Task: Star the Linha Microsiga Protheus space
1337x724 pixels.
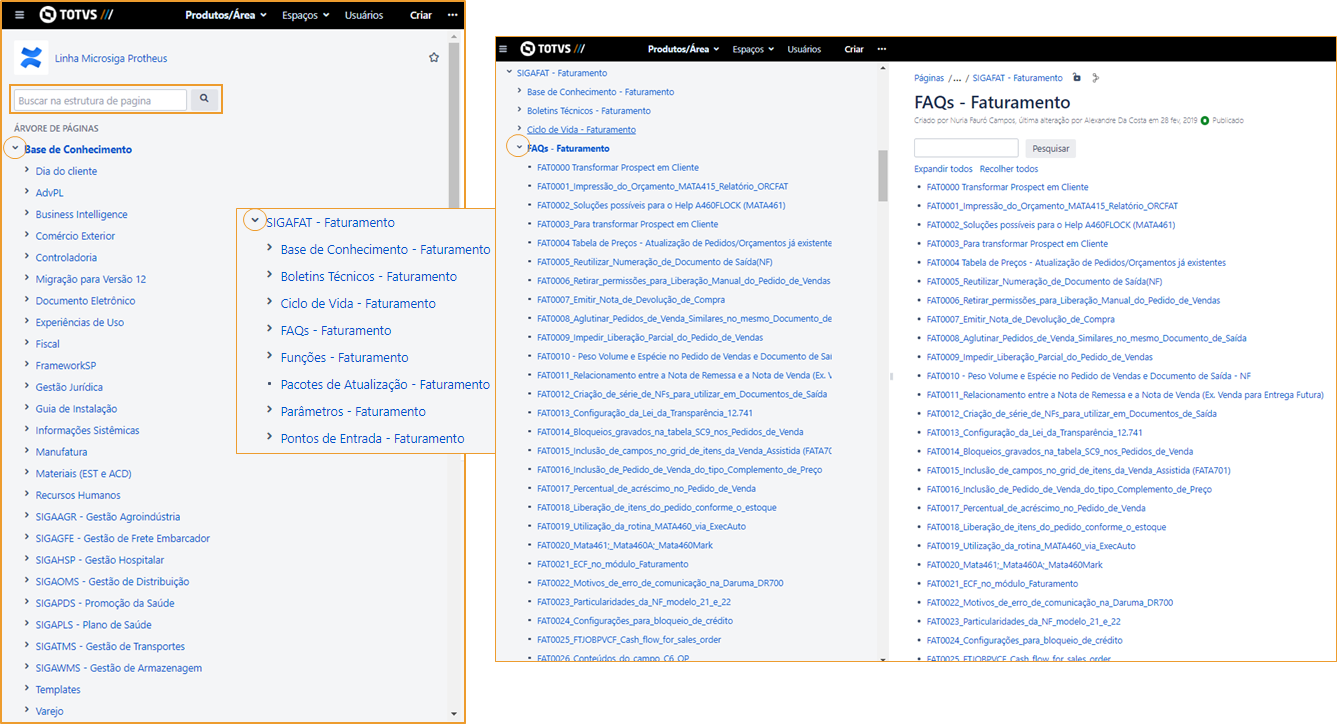Action: [434, 58]
